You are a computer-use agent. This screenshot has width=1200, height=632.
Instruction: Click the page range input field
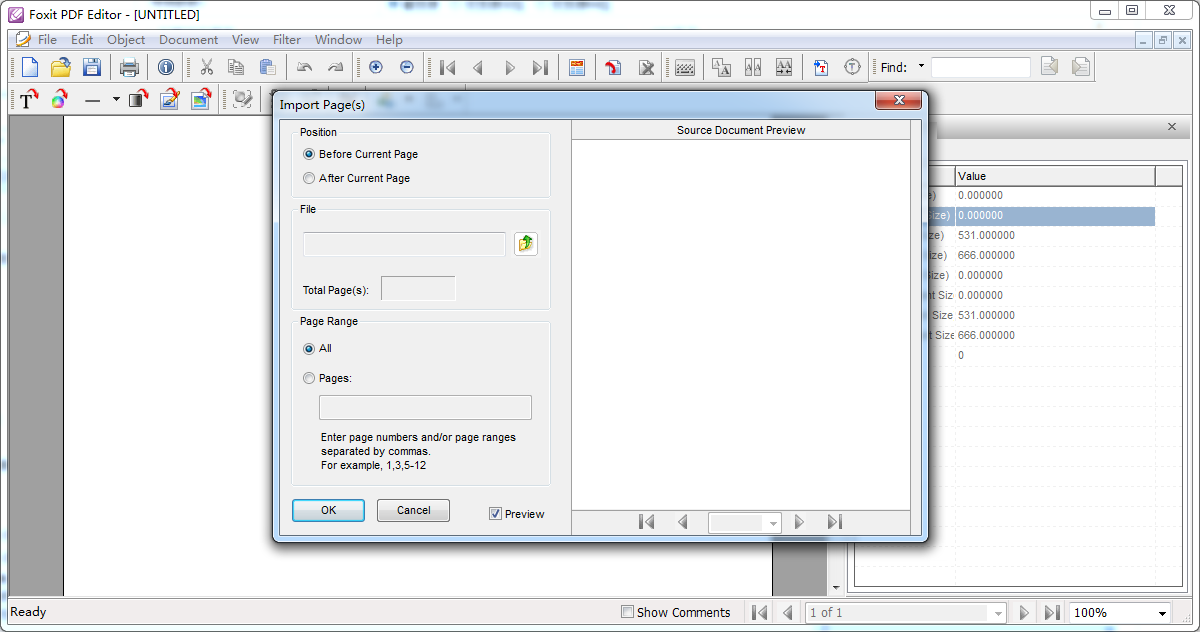[425, 407]
